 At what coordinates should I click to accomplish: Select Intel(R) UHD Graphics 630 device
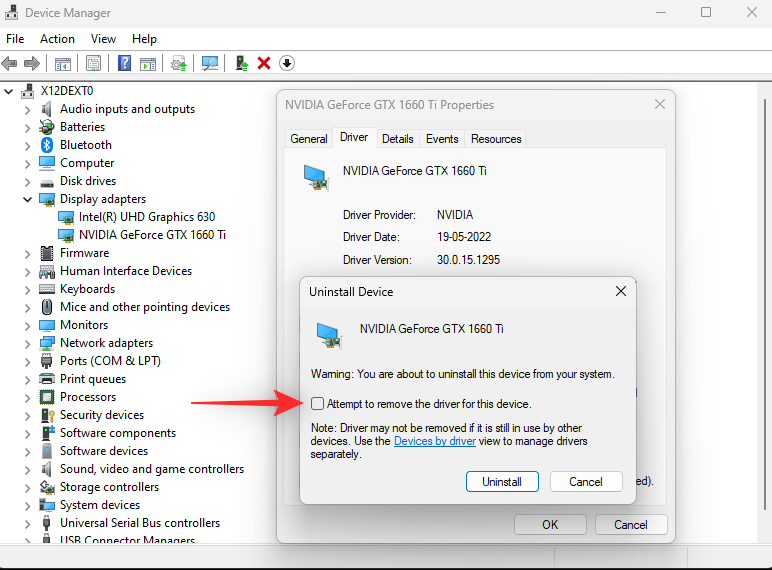pos(146,217)
